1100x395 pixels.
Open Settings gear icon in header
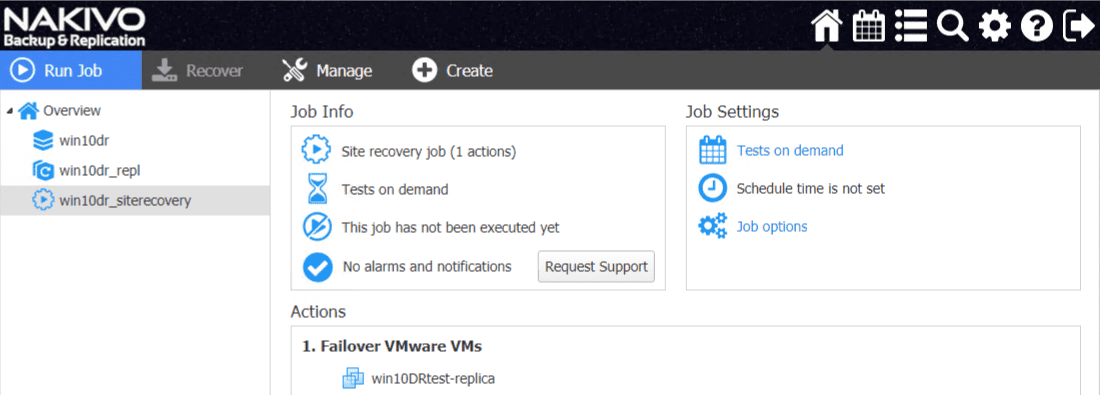point(995,27)
